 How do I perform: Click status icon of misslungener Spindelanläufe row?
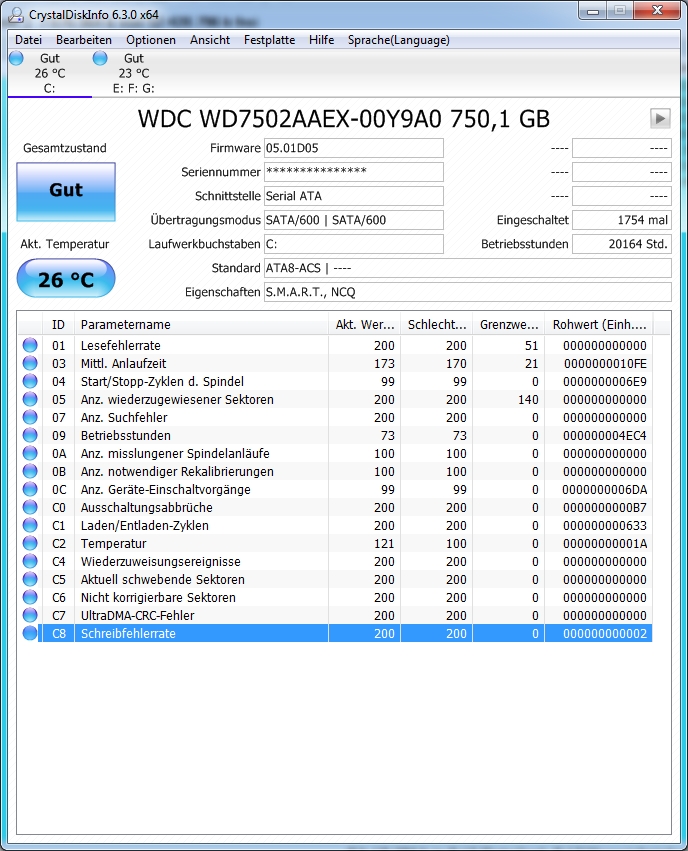coord(30,453)
